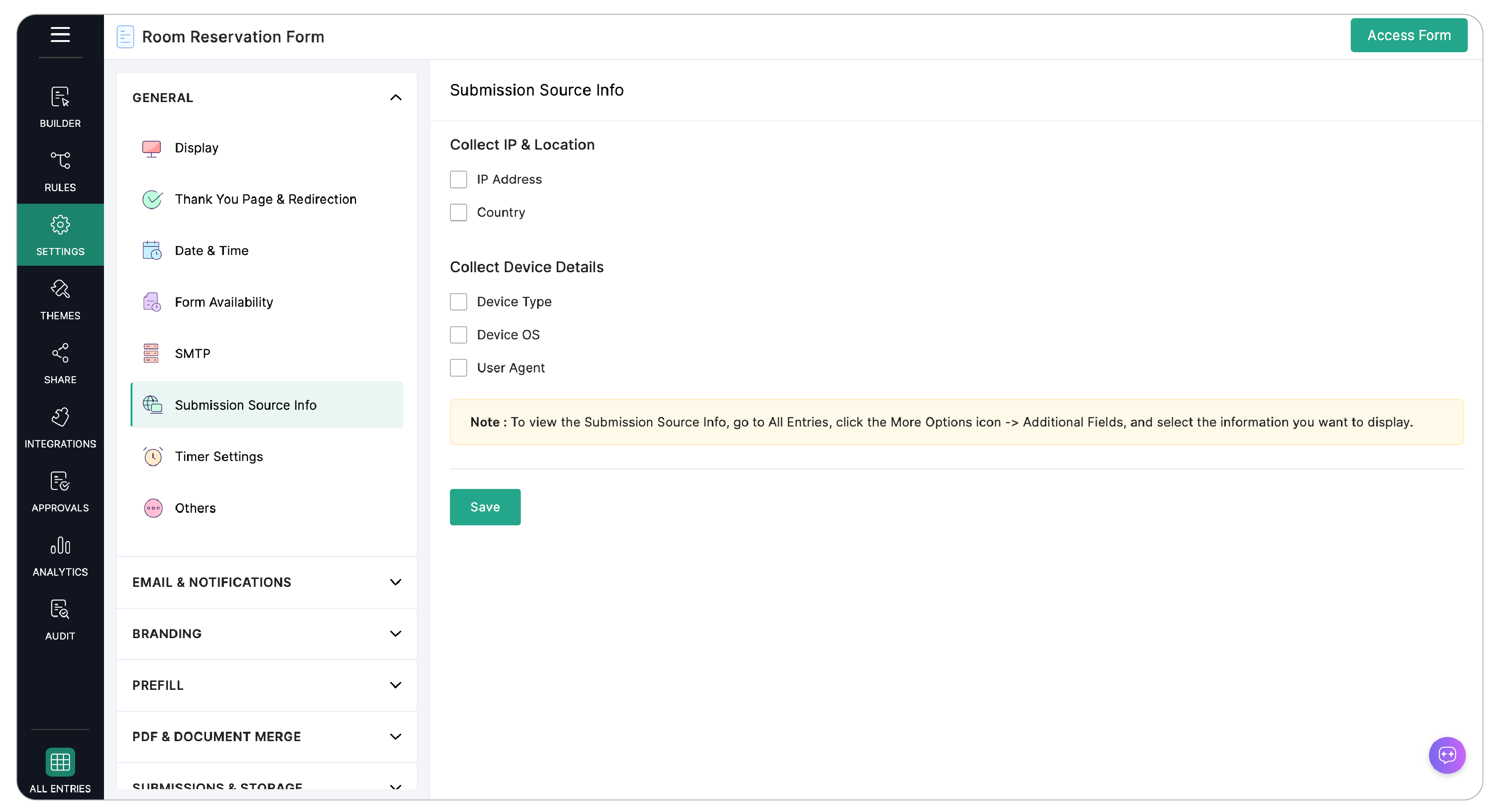
Task: Open the chat assistant bubble
Action: [x=1447, y=755]
